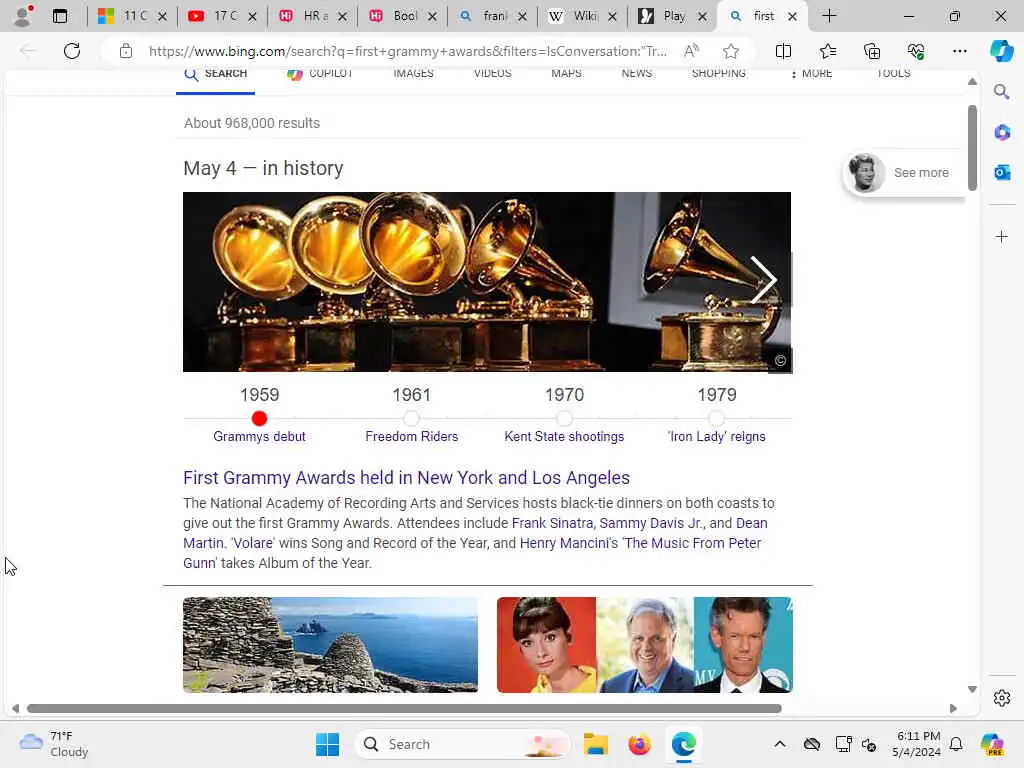Follow the Sammy Davis Jr. link
The height and width of the screenshot is (768, 1024).
(651, 523)
